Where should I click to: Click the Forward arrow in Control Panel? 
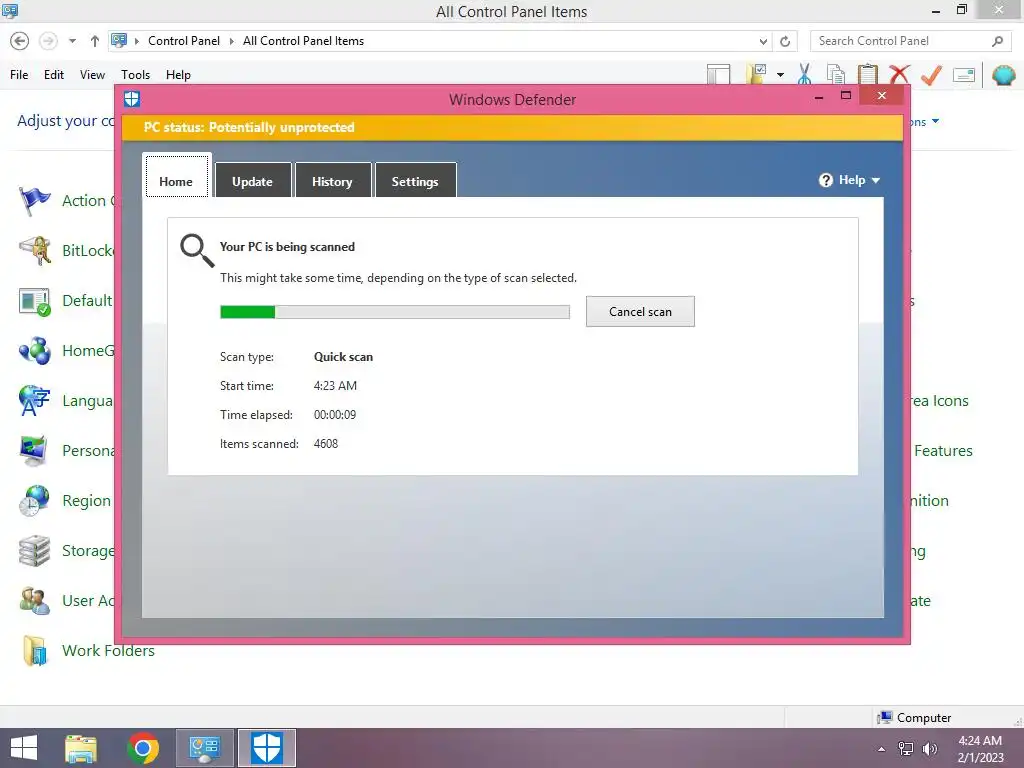click(48, 41)
